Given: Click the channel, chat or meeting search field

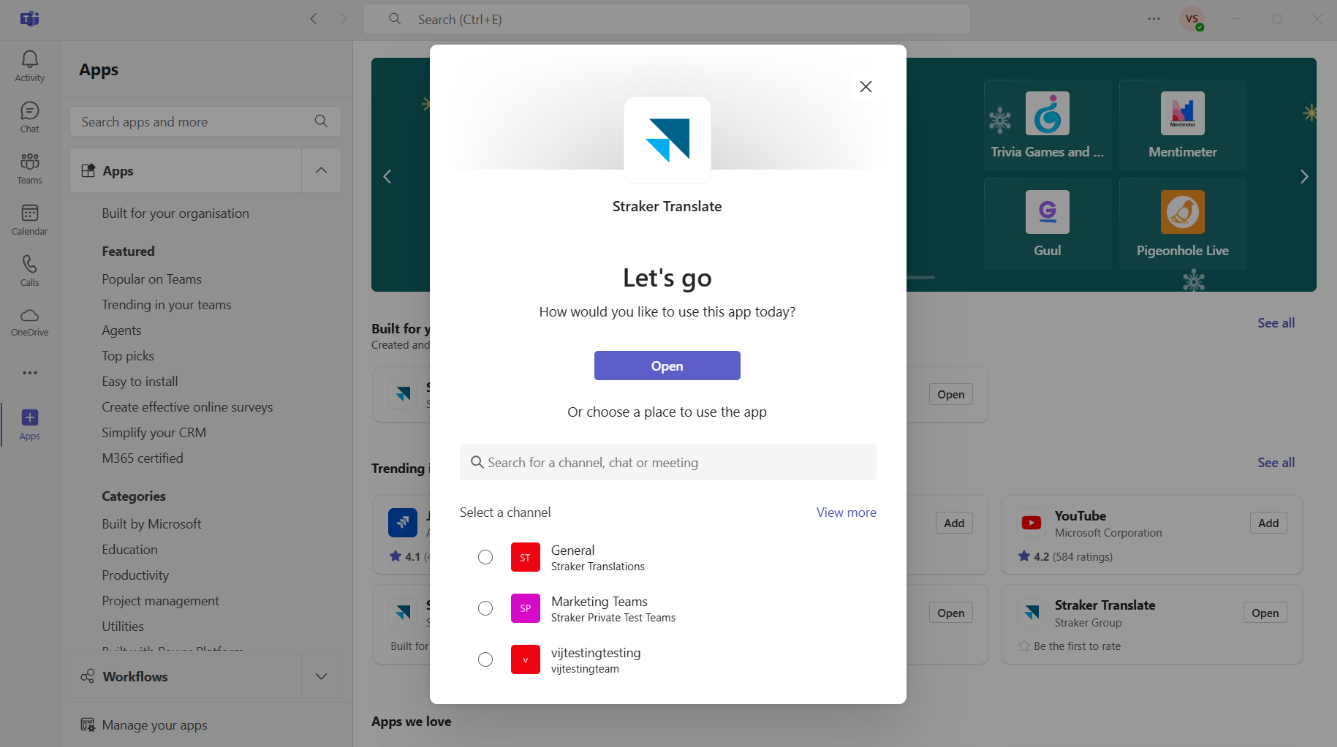Looking at the screenshot, I should [668, 462].
